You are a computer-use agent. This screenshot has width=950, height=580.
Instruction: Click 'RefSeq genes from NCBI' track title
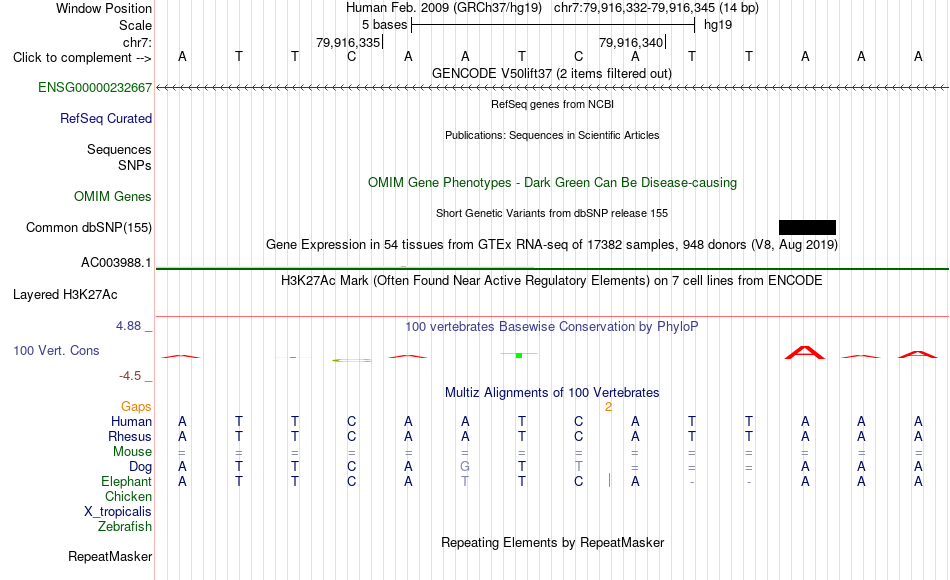pos(553,104)
